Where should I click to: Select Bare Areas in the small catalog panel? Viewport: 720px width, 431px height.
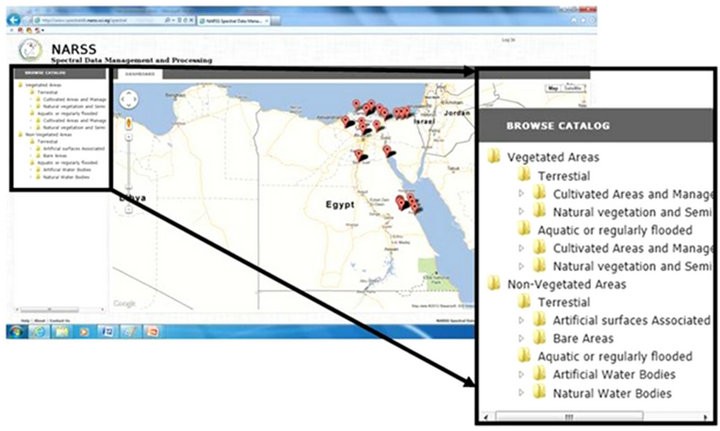[55, 156]
